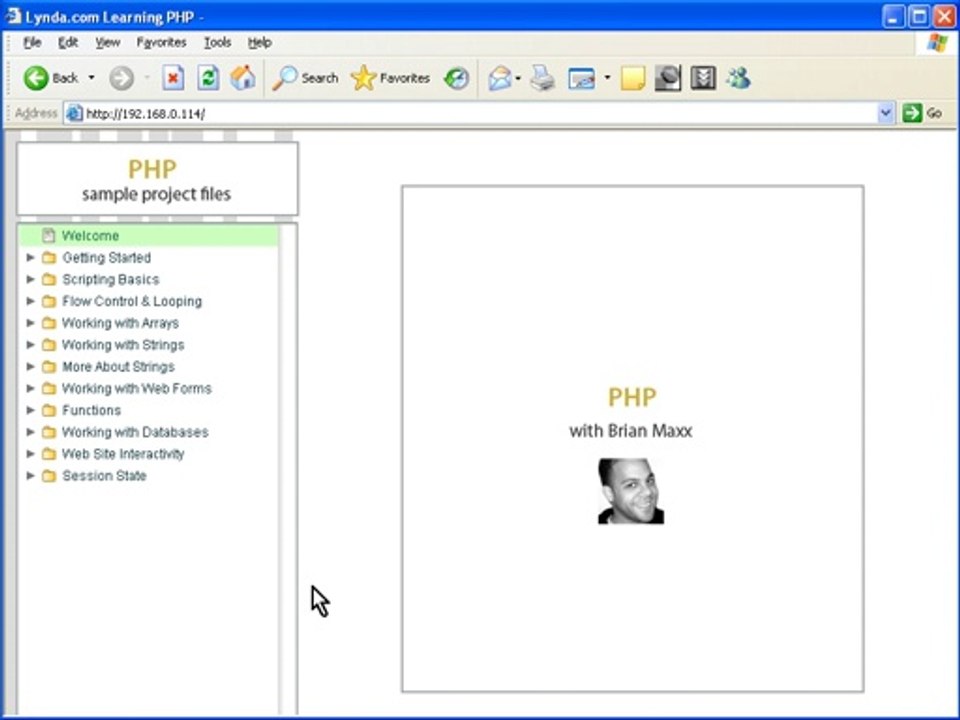Click the Forward navigation button
This screenshot has height=720, width=960.
click(121, 78)
